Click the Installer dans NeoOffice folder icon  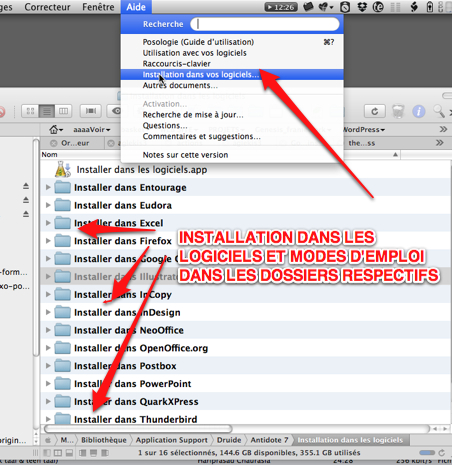(x=62, y=330)
